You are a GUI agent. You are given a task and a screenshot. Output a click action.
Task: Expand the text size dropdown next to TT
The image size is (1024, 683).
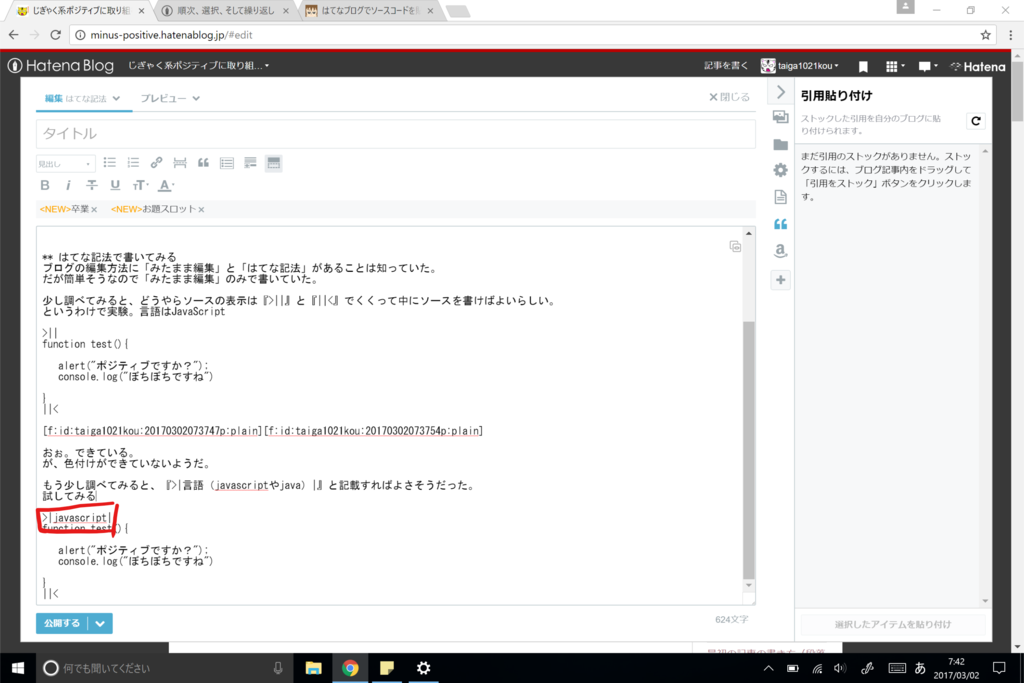[x=148, y=185]
